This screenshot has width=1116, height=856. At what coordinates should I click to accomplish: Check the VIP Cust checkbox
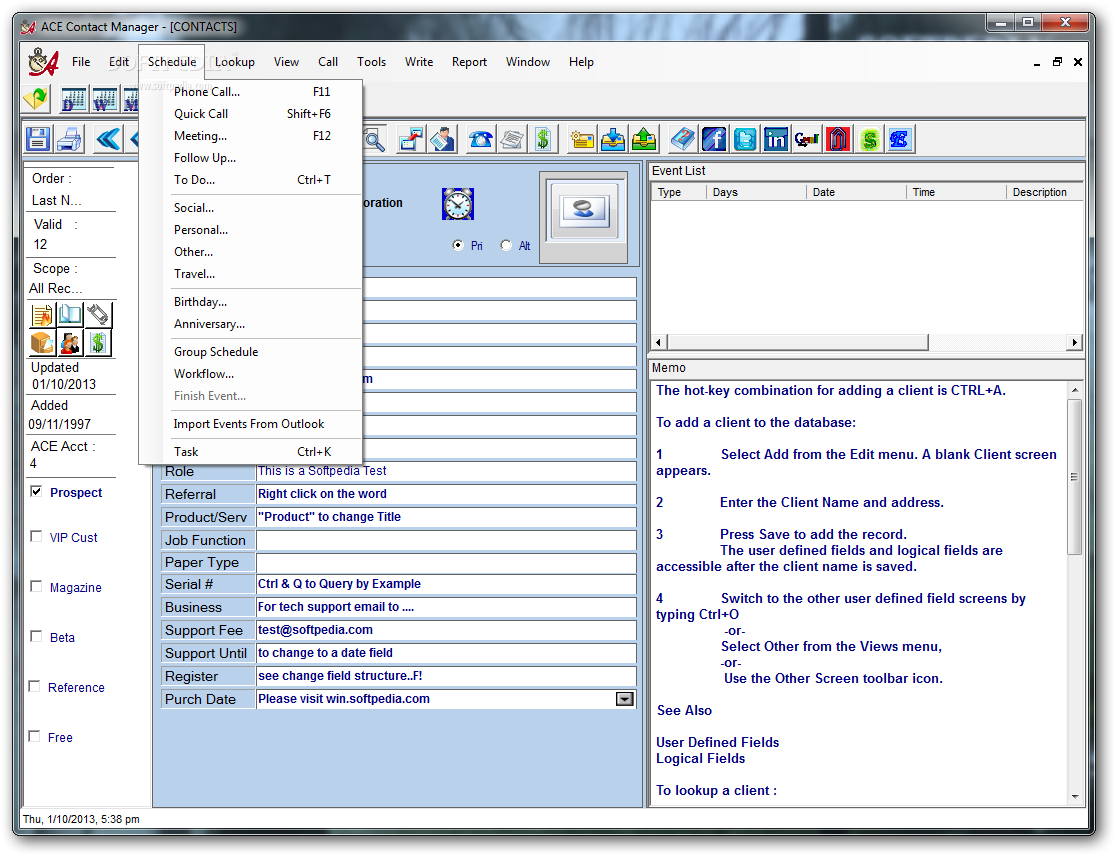point(36,537)
